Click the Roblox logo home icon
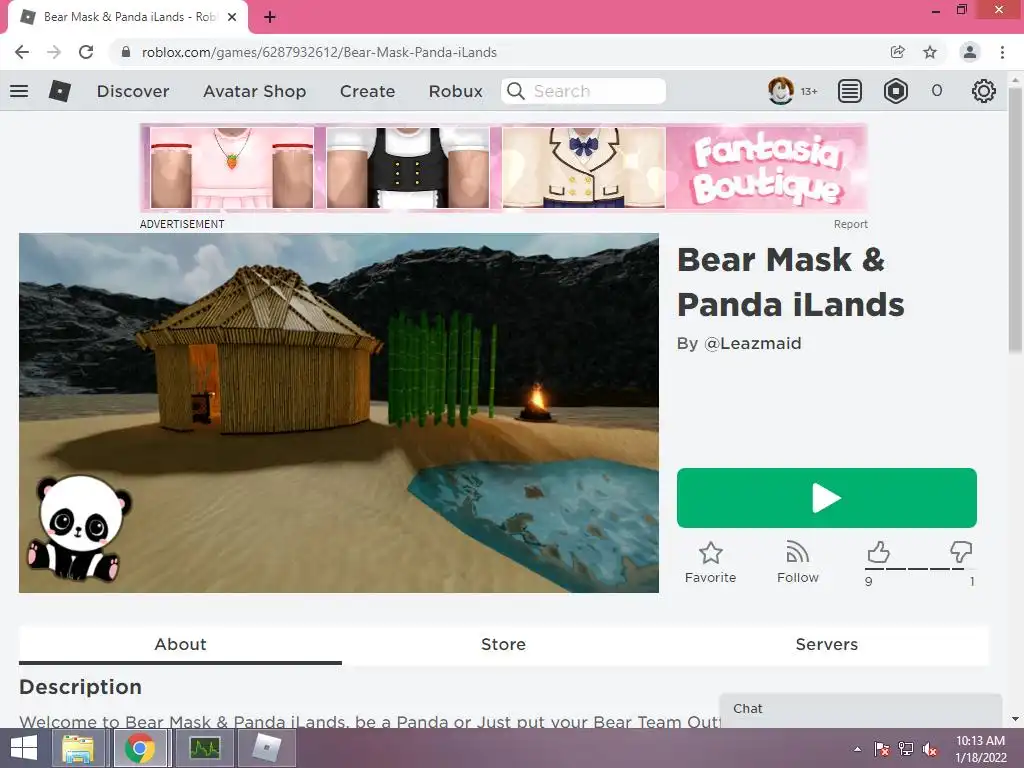 pyautogui.click(x=59, y=91)
